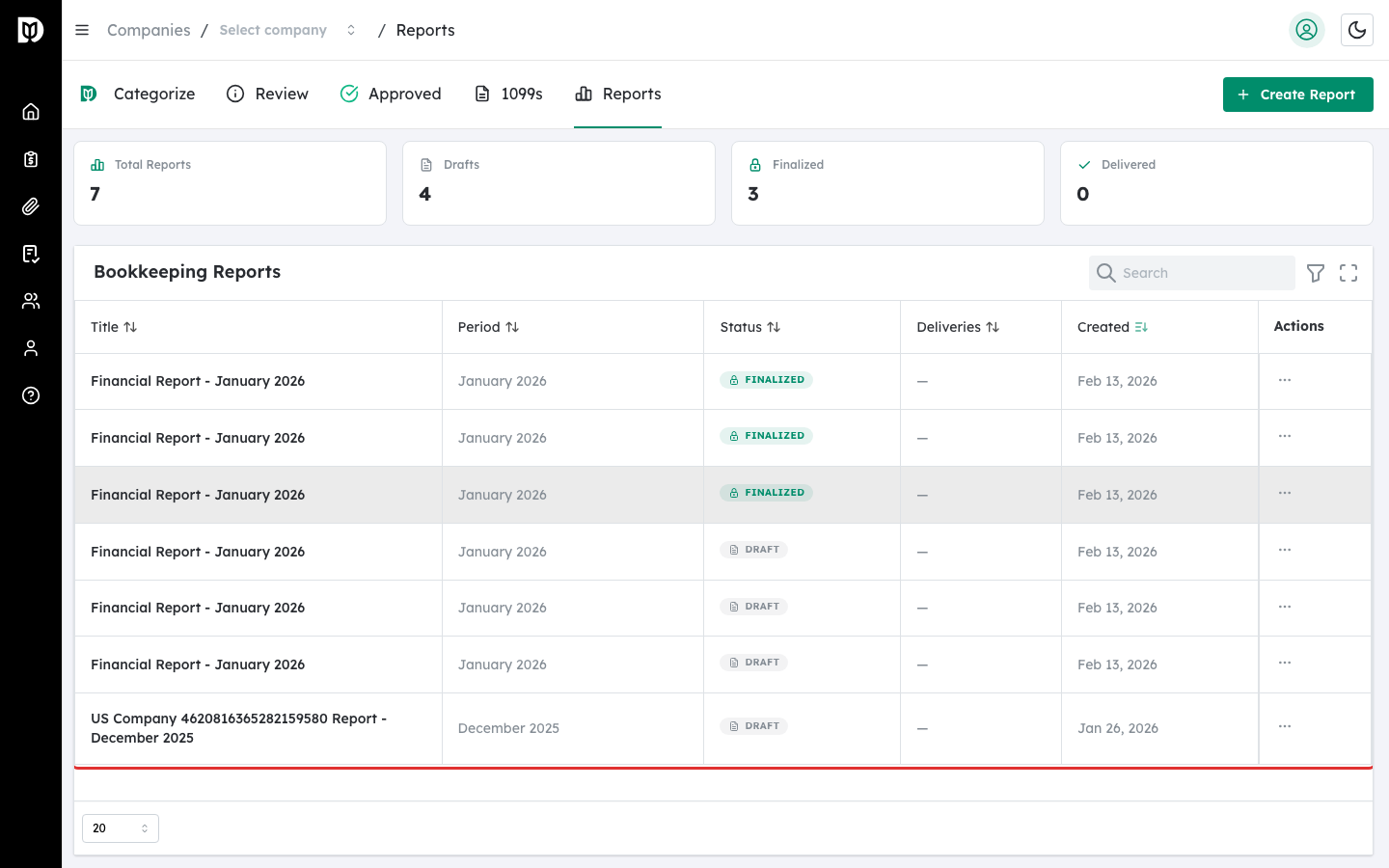This screenshot has width=1389, height=868.
Task: Expand the table to fullscreen view
Action: 1348,273
